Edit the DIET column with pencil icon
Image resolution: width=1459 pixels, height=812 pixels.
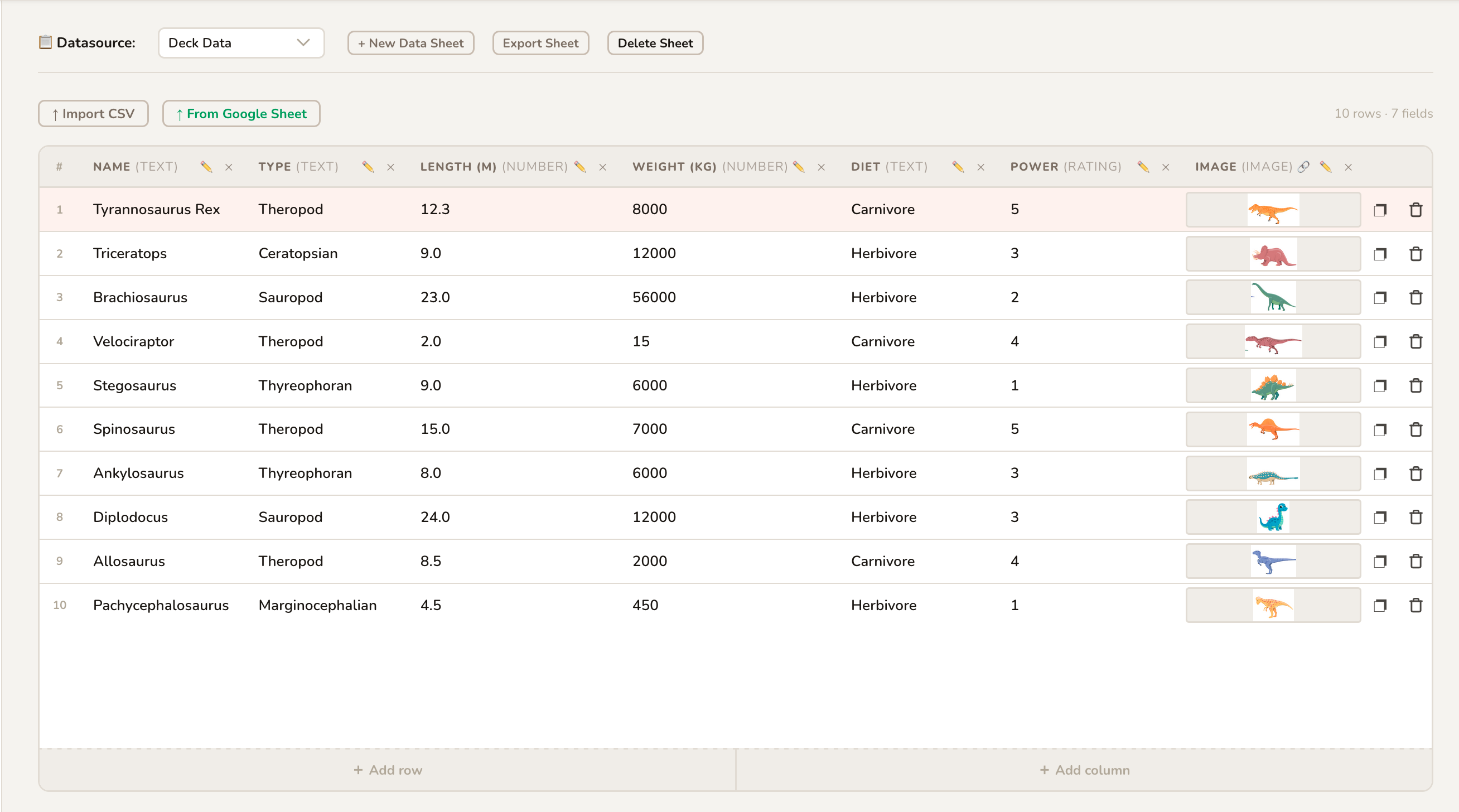[x=958, y=167]
